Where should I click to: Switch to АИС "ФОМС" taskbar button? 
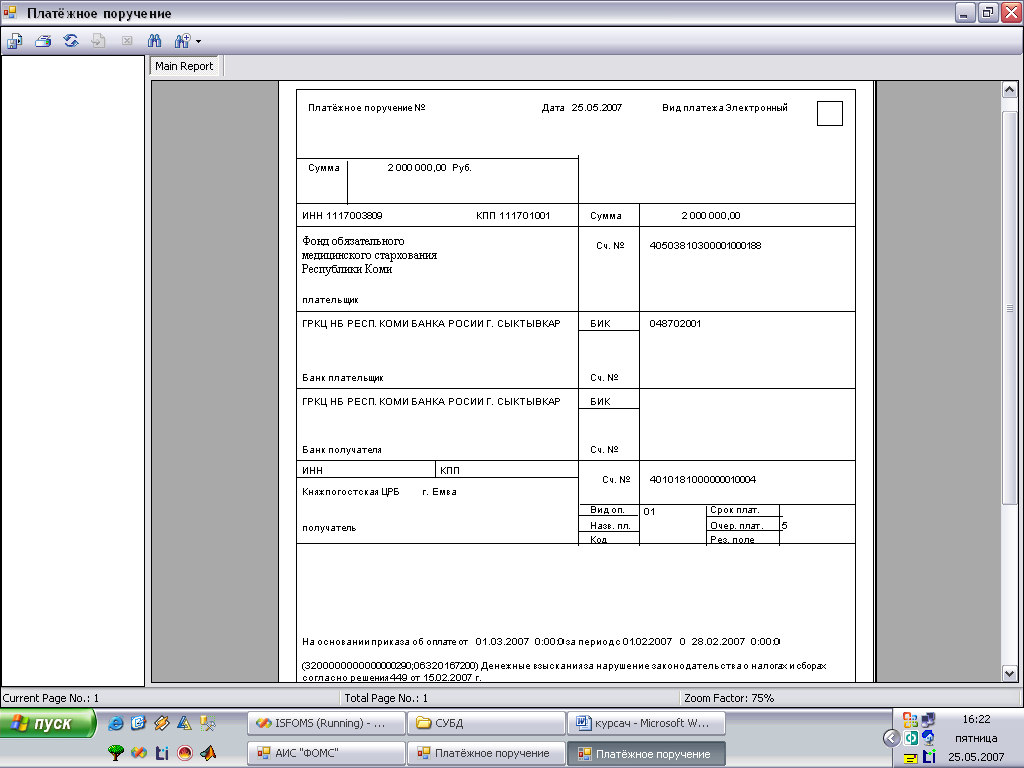coord(327,753)
